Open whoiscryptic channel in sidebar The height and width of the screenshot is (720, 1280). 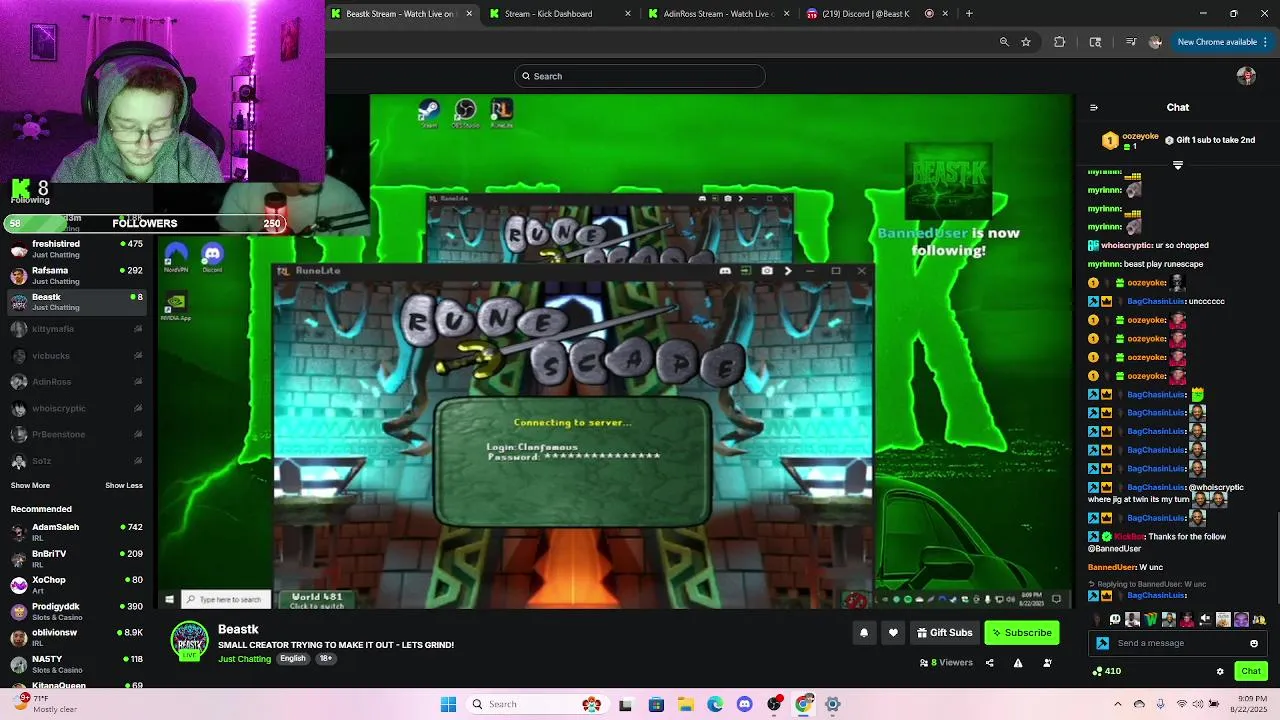[77, 408]
